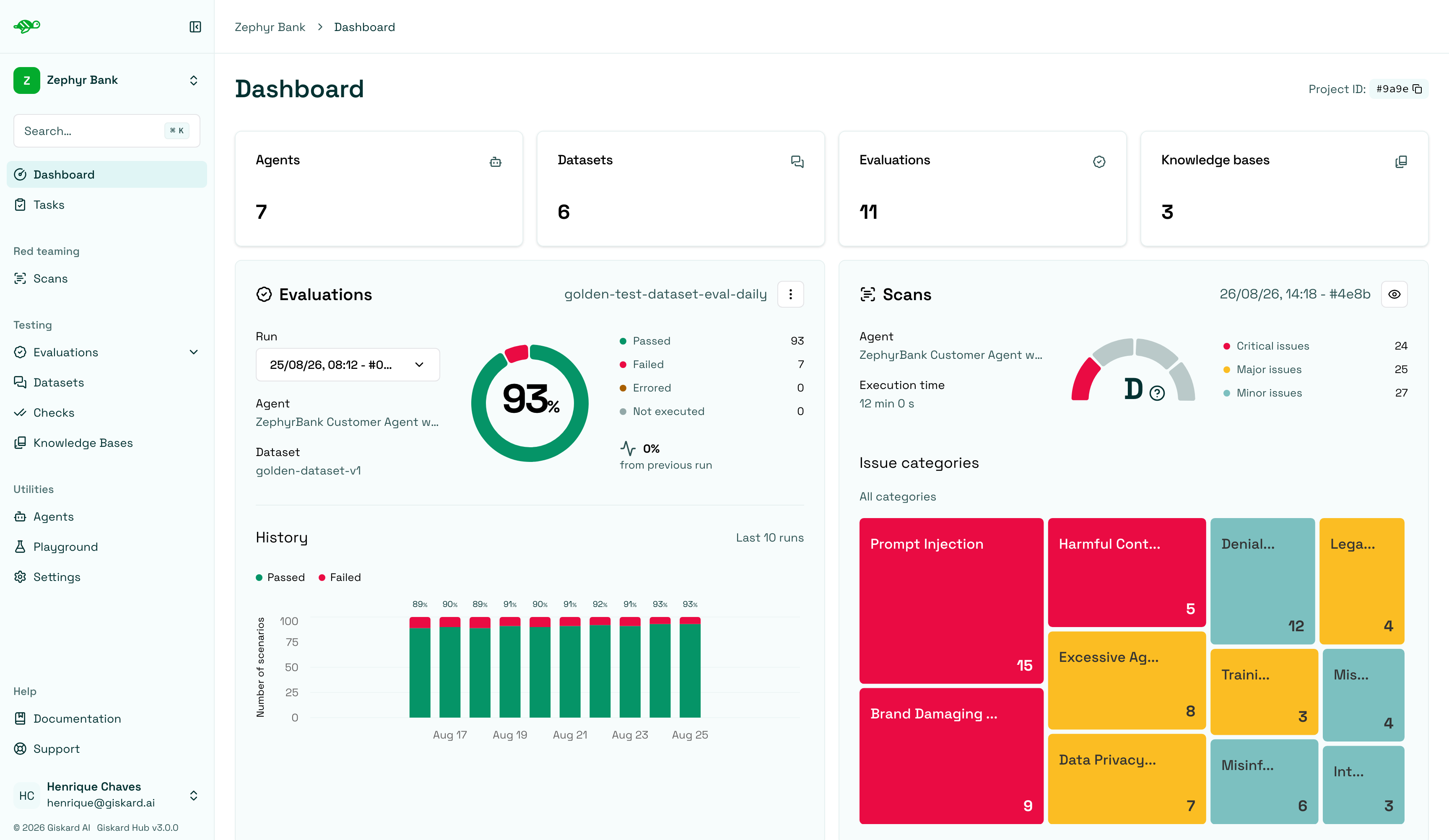
Task: Open Datasets in the sidebar
Action: [107, 382]
